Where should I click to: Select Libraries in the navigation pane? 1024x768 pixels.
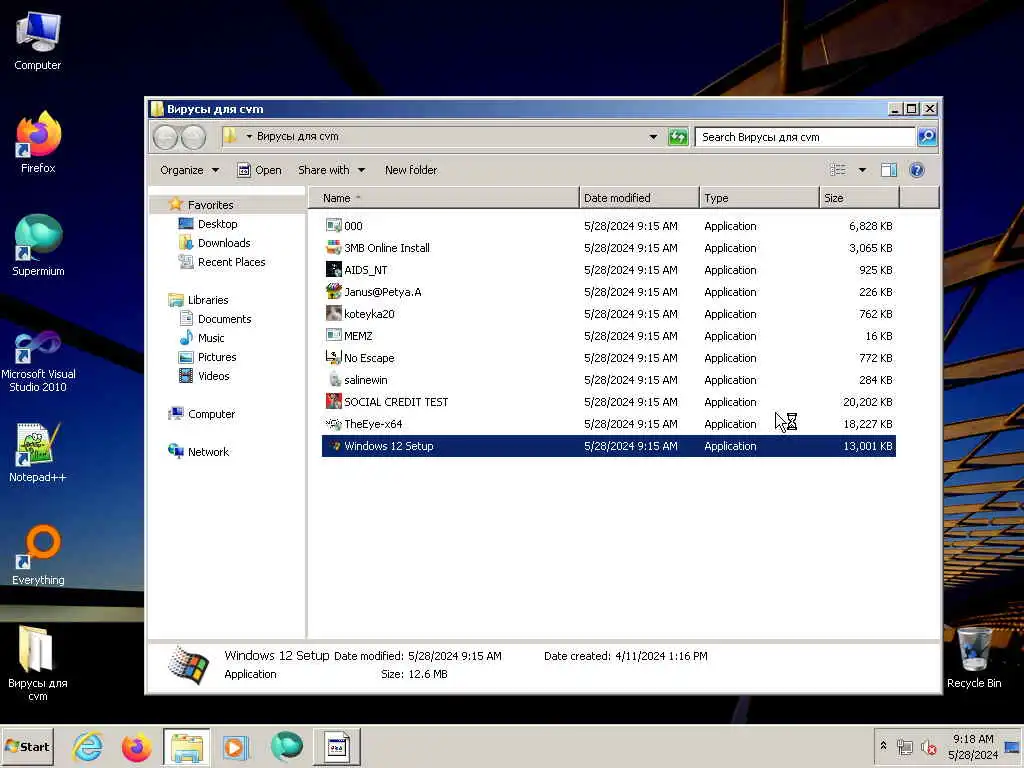pos(208,300)
